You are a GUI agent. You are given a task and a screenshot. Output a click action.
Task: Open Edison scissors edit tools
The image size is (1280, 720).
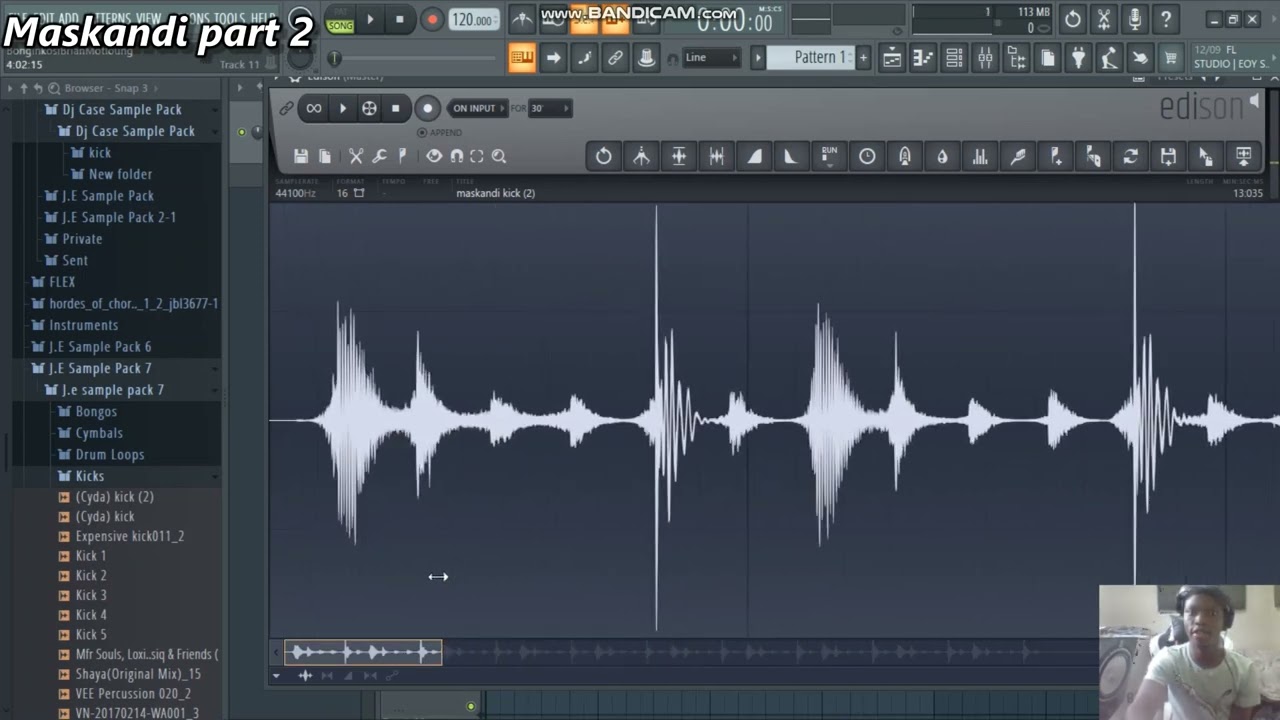(356, 156)
